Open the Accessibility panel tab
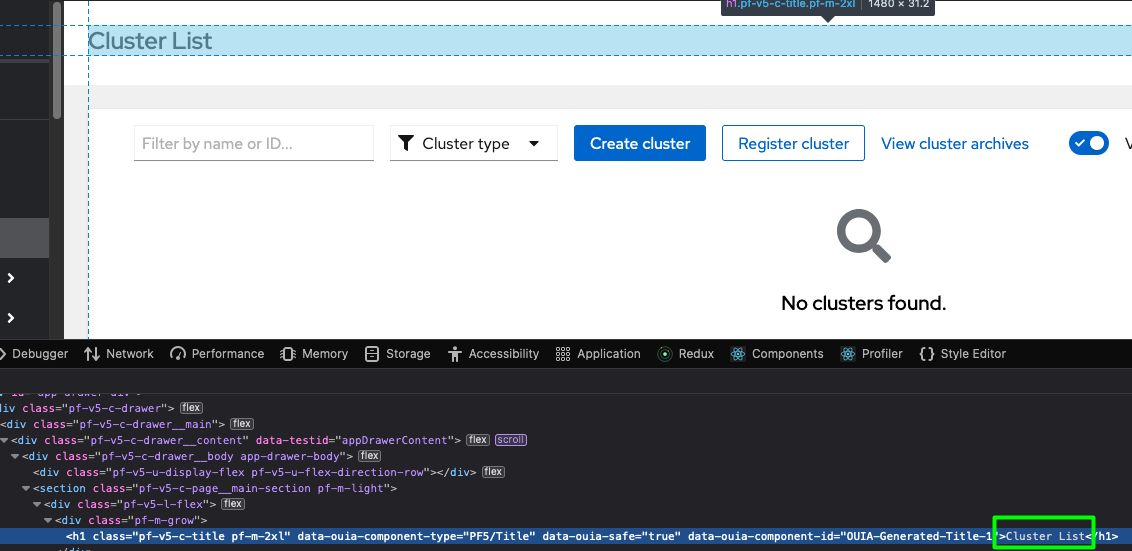Viewport: 1132px width, 551px height. (493, 354)
